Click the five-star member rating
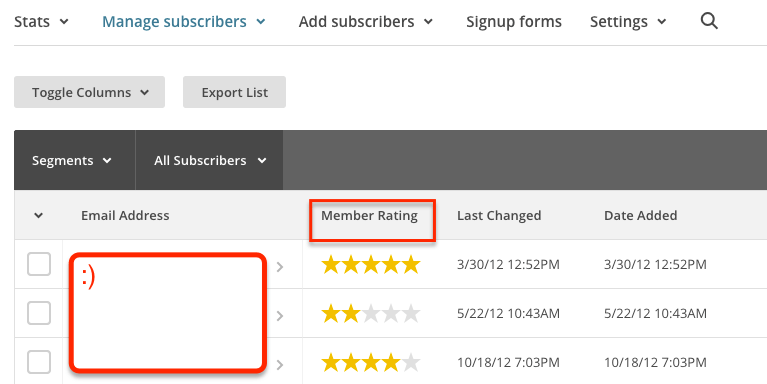The height and width of the screenshot is (384, 767). 371,264
